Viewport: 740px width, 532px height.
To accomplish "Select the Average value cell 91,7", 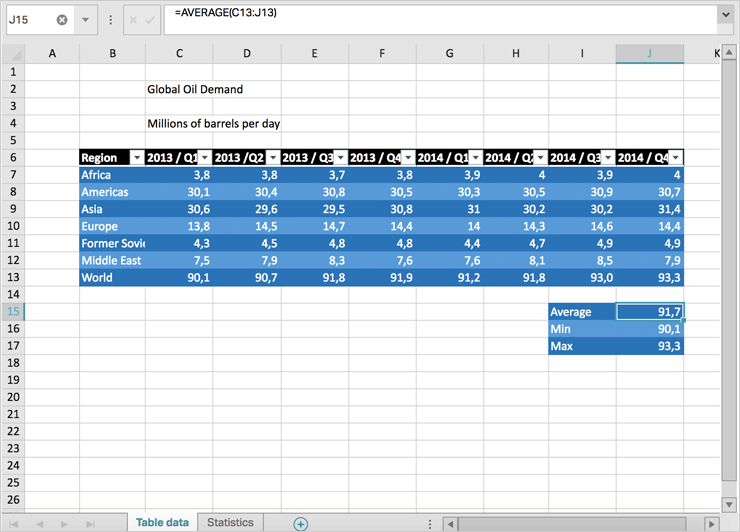I will click(x=650, y=312).
